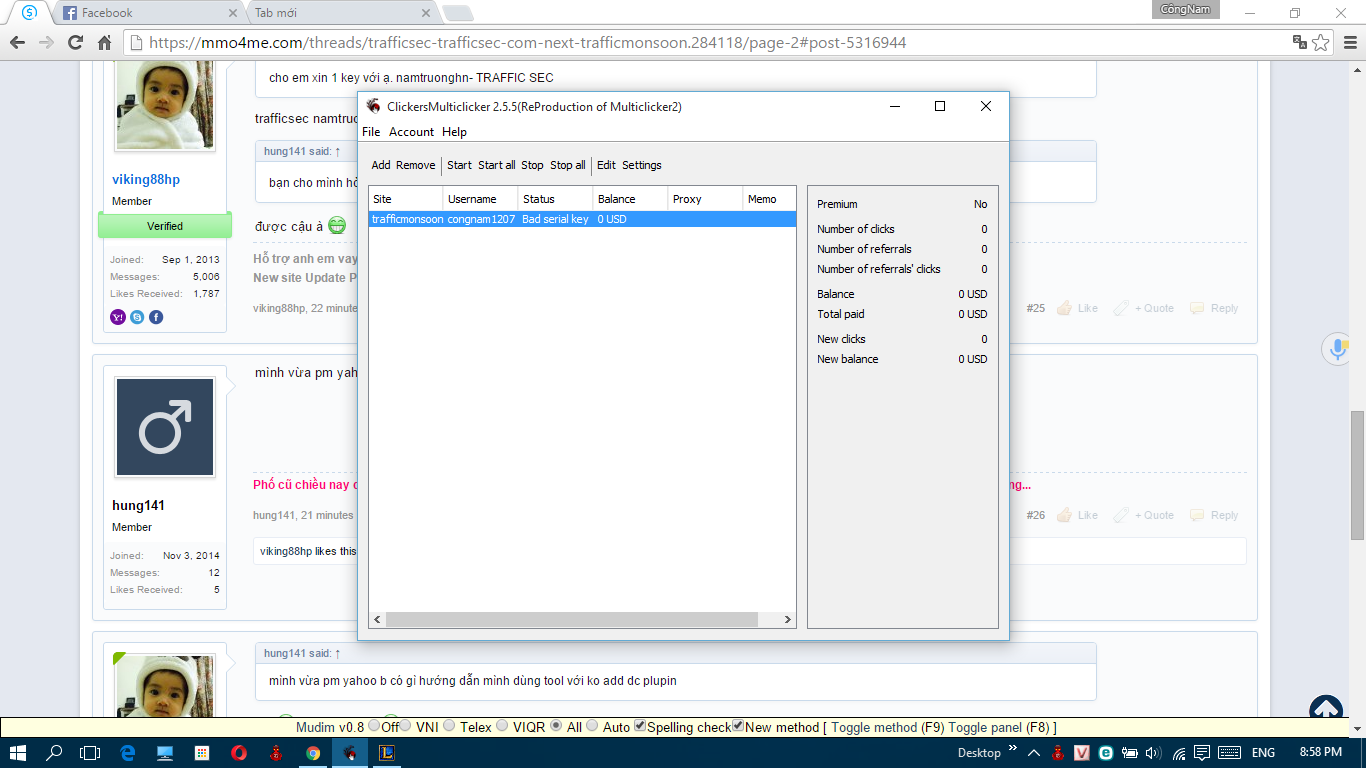The image size is (1366, 768).
Task: Switch to the Tab mới browser tab
Action: [342, 13]
